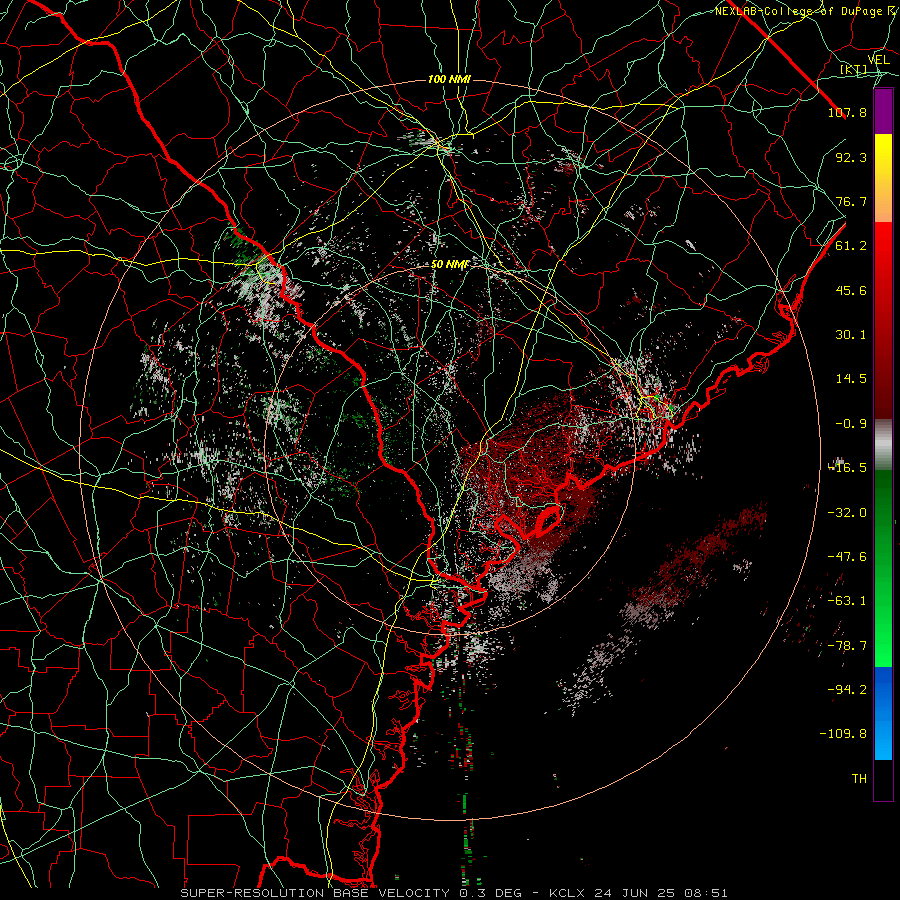Image resolution: width=900 pixels, height=900 pixels.
Task: Click the -16.5 velocity scale value
Action: [x=847, y=468]
